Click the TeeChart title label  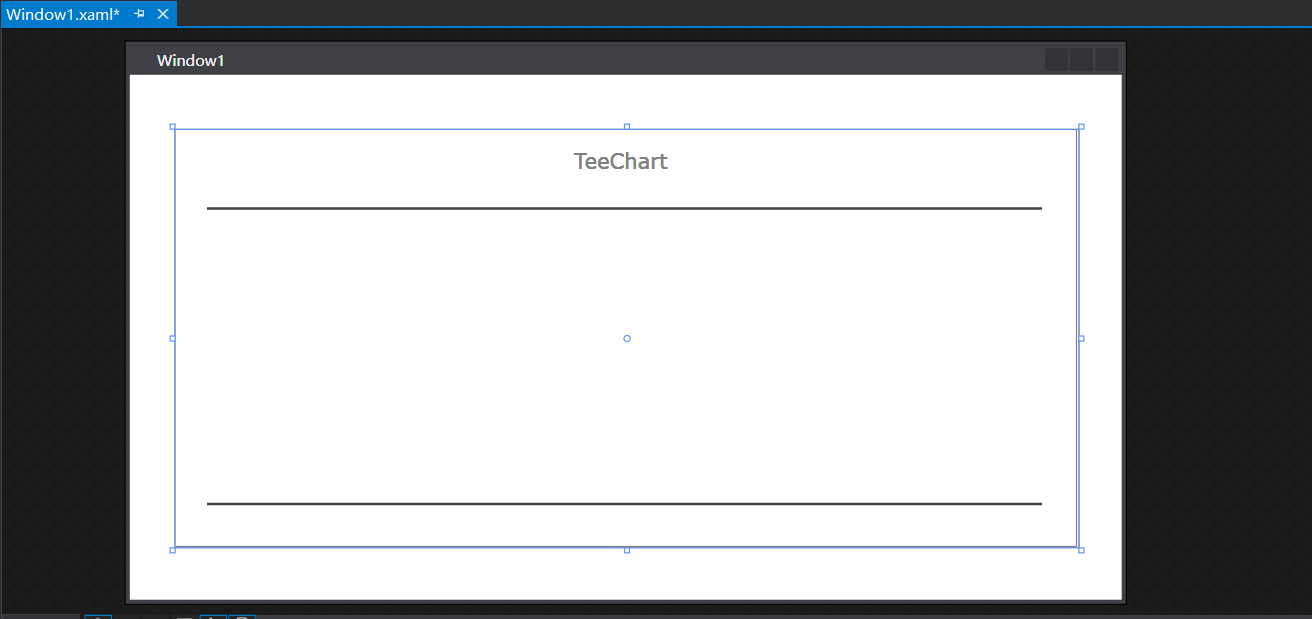coord(621,161)
